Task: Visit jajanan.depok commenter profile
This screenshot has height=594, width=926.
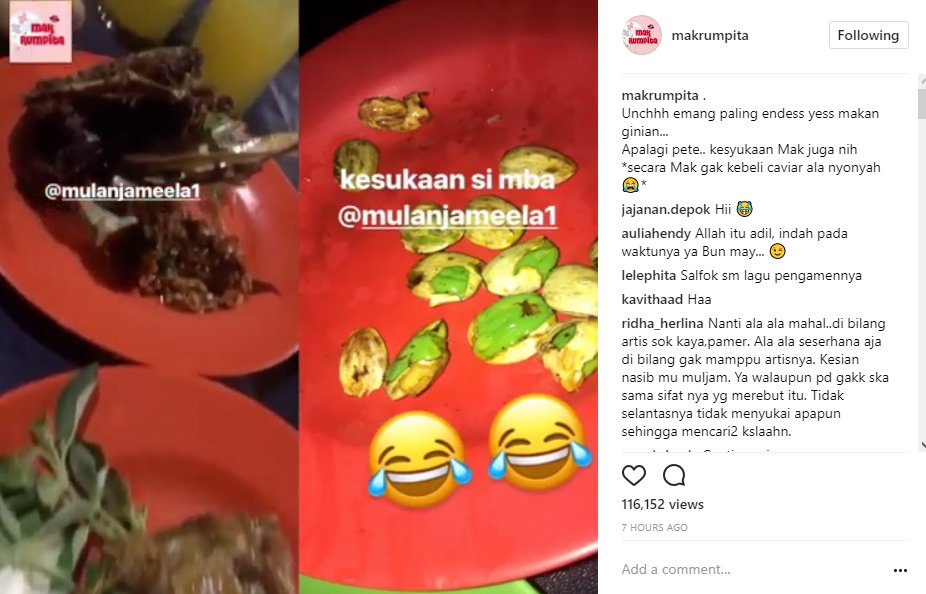Action: click(666, 209)
